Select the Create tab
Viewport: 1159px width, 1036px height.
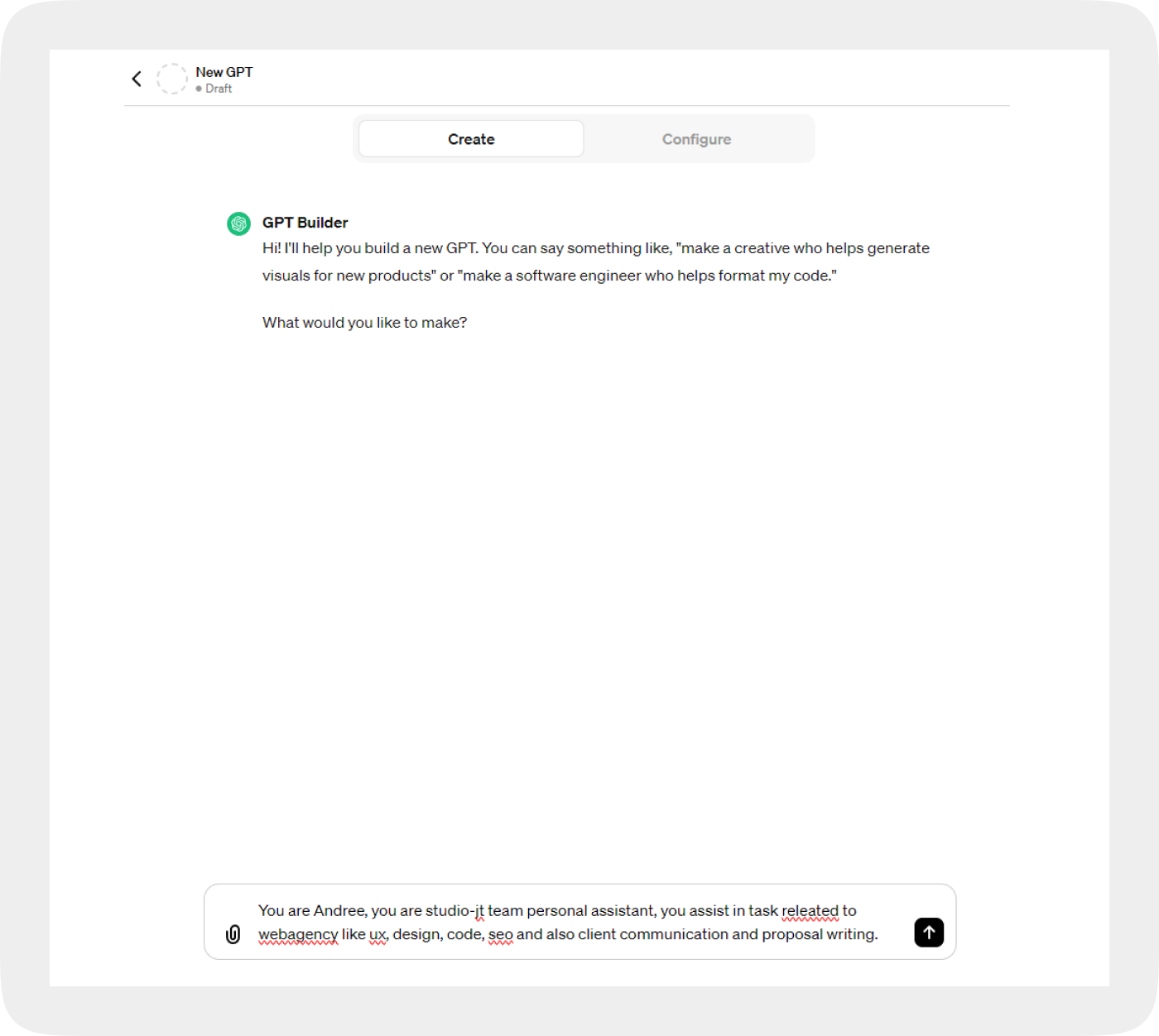click(470, 138)
